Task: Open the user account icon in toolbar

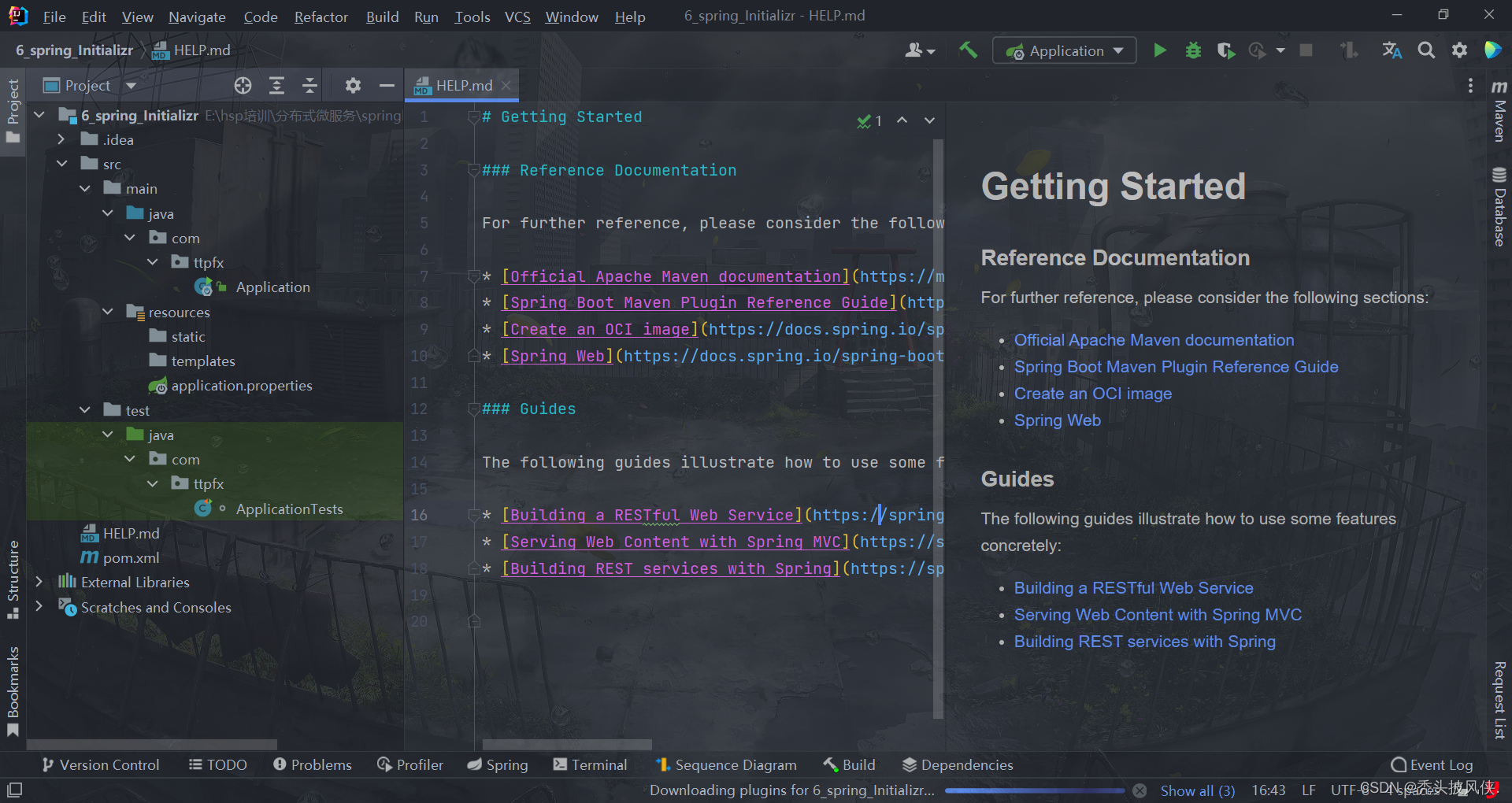Action: 919,50
